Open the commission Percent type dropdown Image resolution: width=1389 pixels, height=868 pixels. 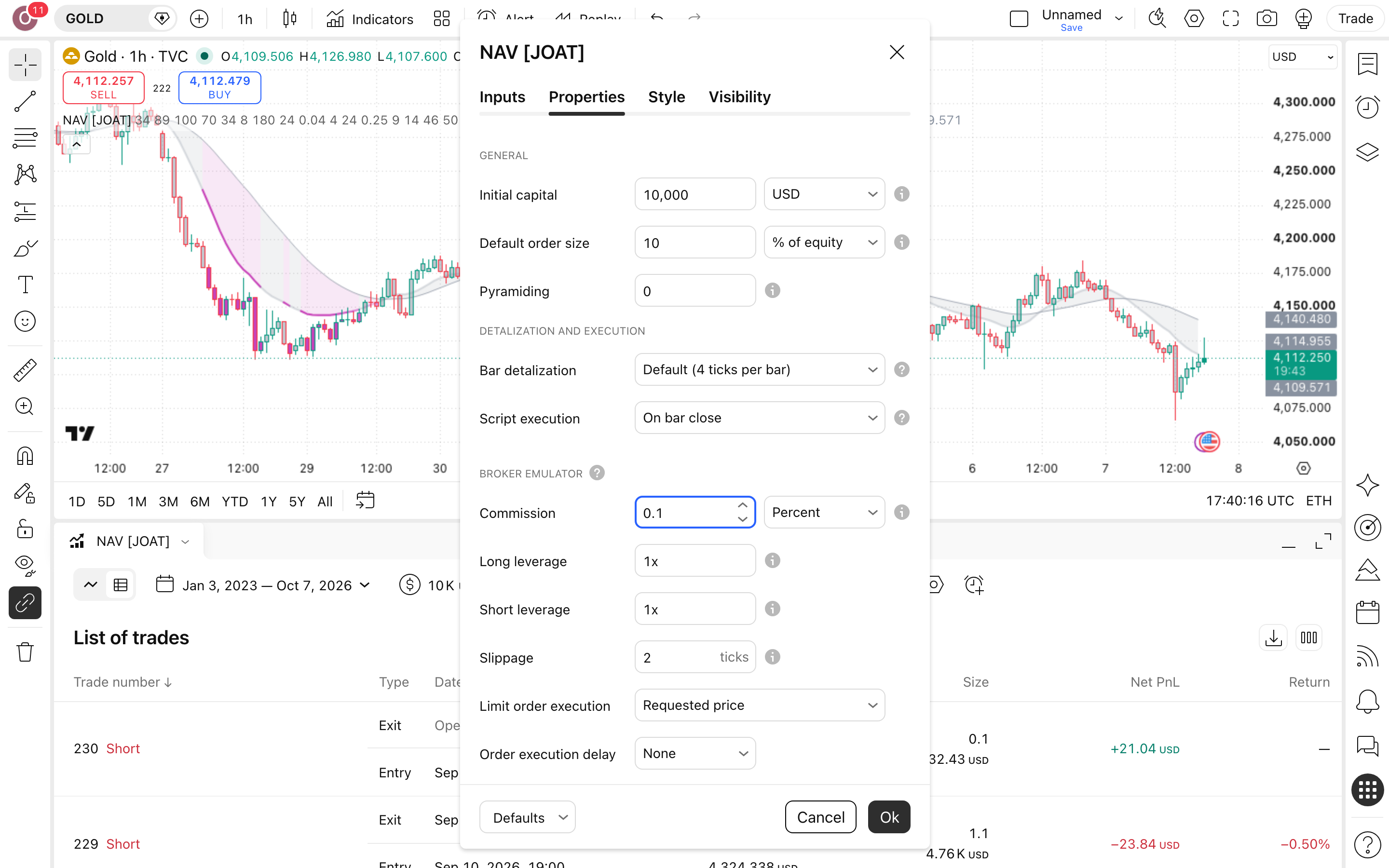[824, 512]
